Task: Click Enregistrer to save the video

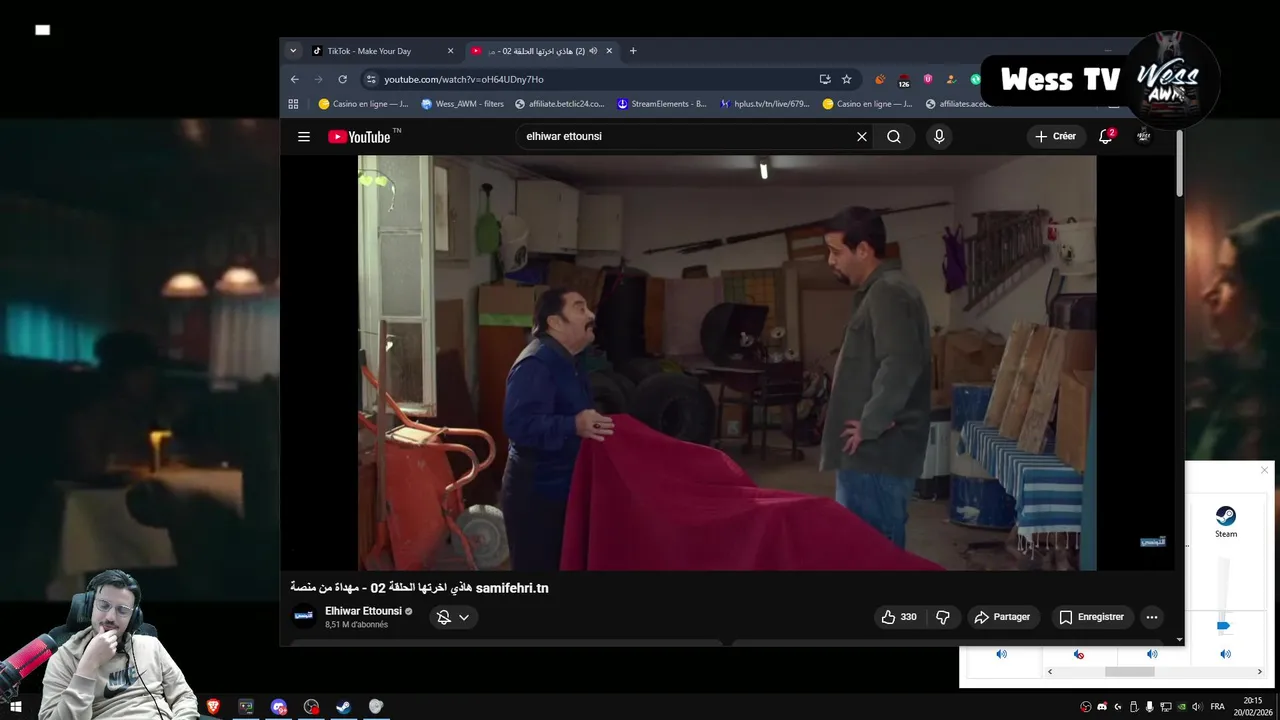Action: point(1092,617)
